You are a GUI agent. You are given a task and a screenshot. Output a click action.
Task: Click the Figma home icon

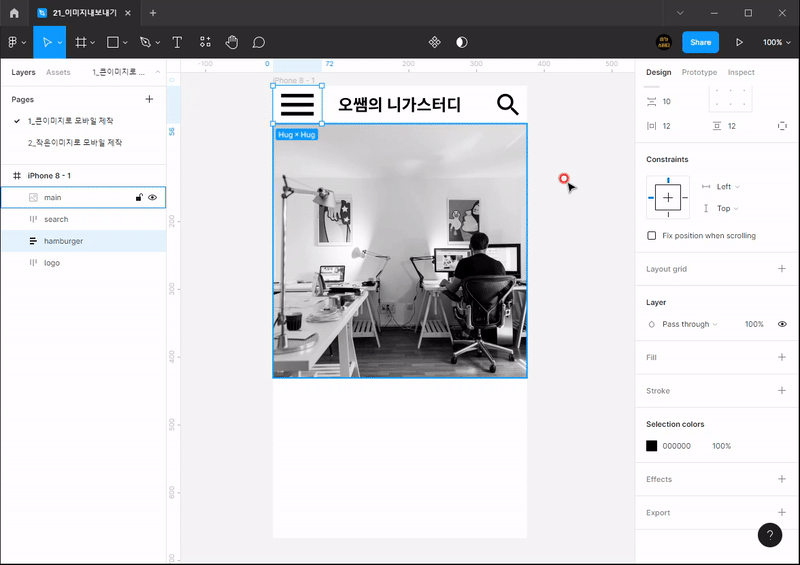14,13
